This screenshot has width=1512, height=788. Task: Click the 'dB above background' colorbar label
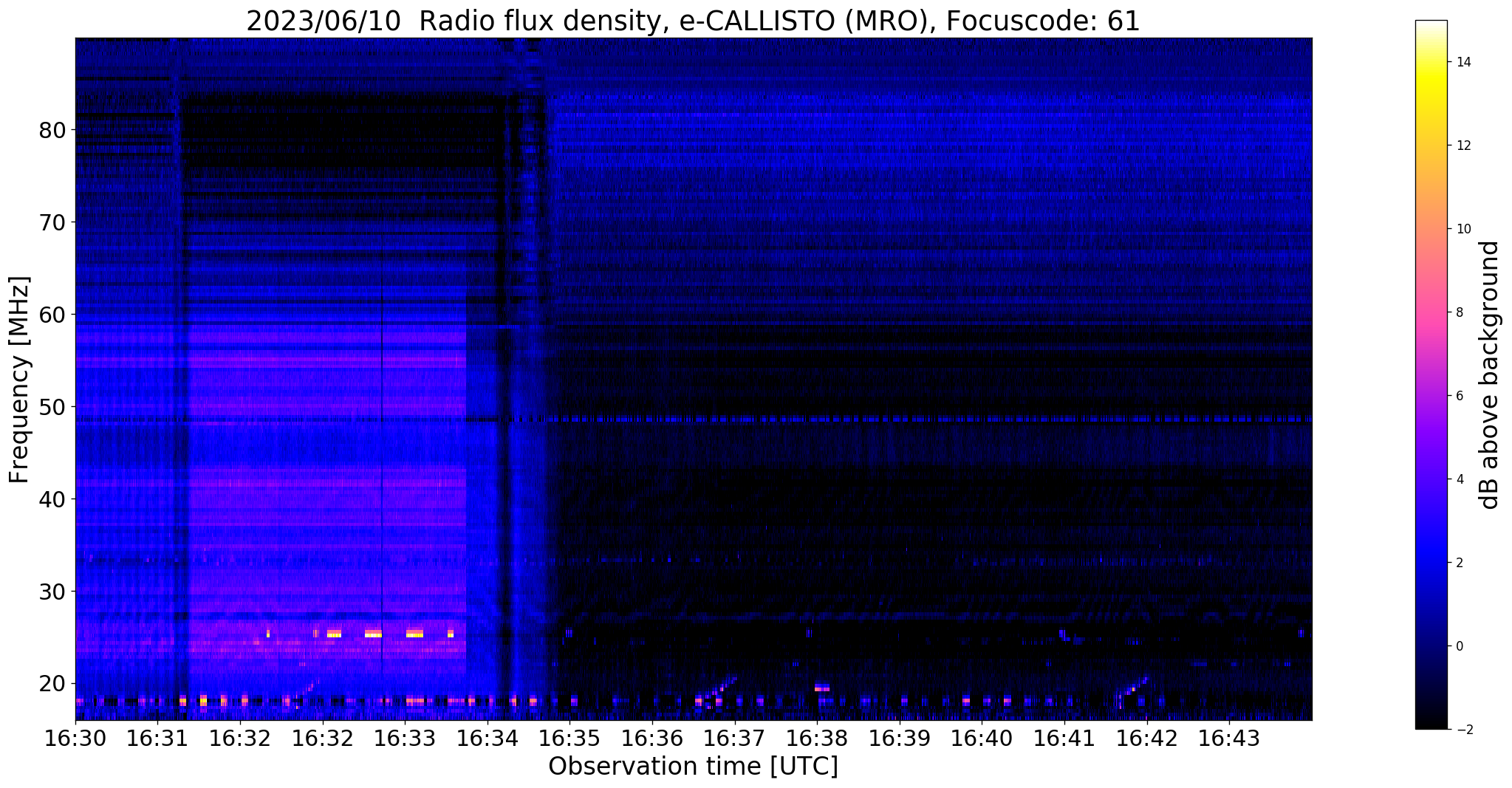(1490, 374)
